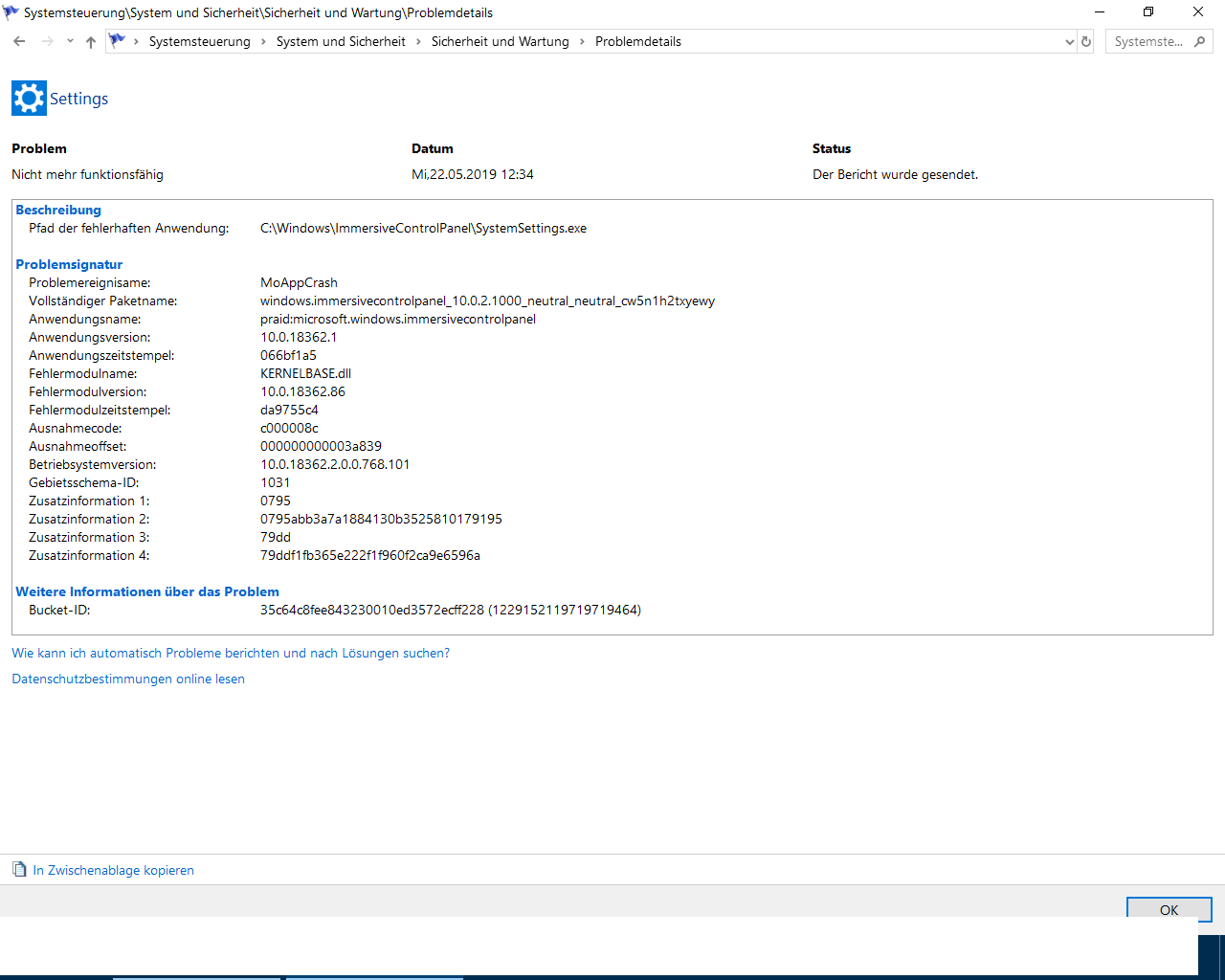Select MoAppCrash event name value
Viewport: 1225px width, 980px height.
[299, 282]
